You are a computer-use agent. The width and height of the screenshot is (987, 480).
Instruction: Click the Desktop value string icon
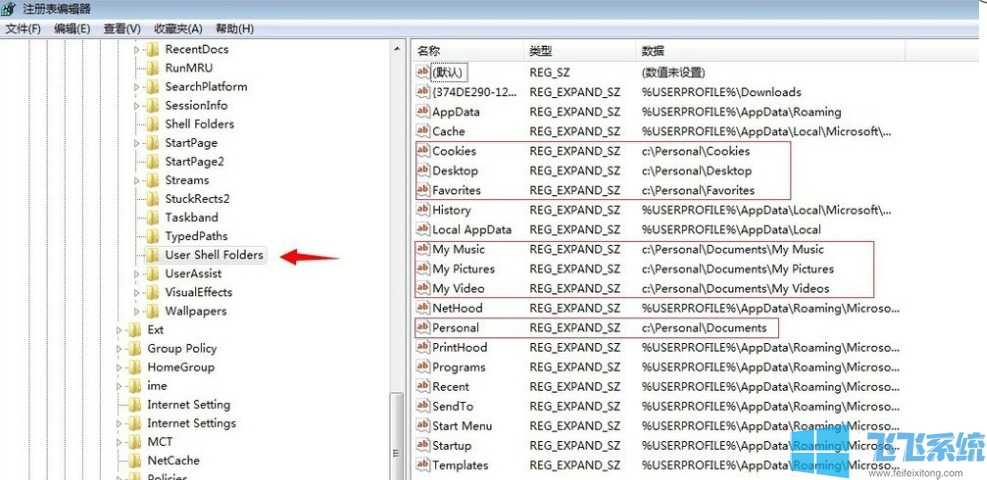pos(423,170)
